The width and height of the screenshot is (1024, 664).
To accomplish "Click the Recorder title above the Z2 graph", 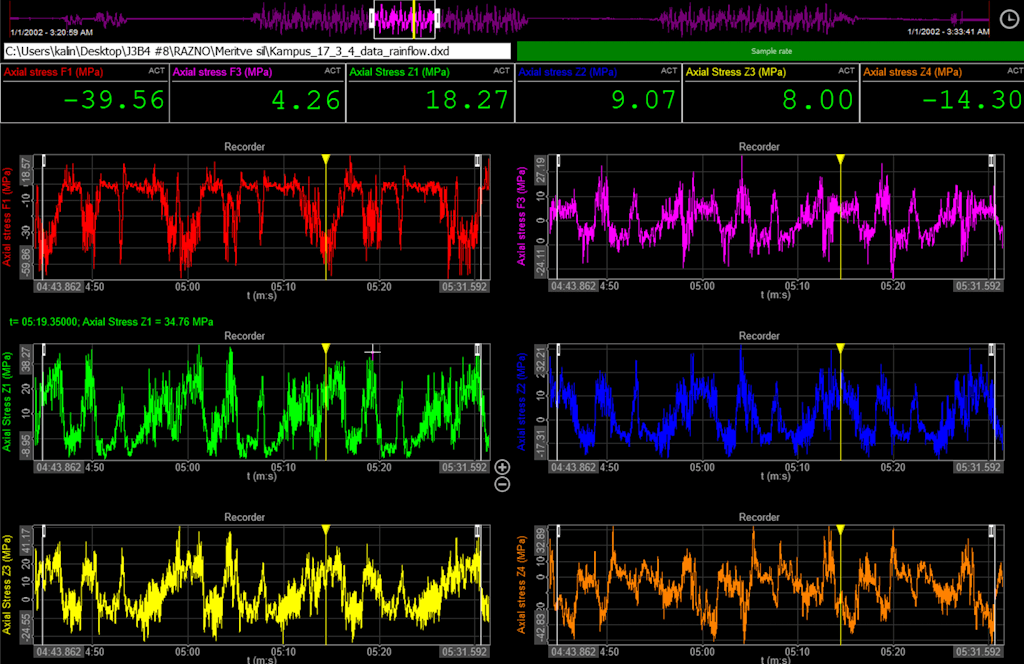I will tap(759, 336).
